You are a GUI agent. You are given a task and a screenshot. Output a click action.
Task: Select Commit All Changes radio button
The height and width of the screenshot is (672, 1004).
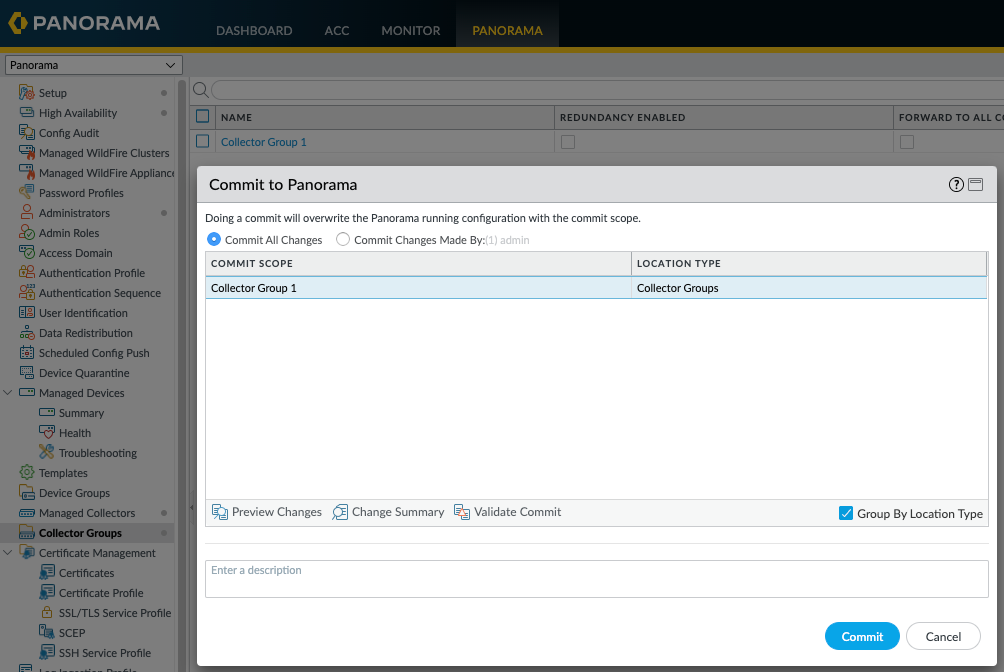click(x=214, y=240)
